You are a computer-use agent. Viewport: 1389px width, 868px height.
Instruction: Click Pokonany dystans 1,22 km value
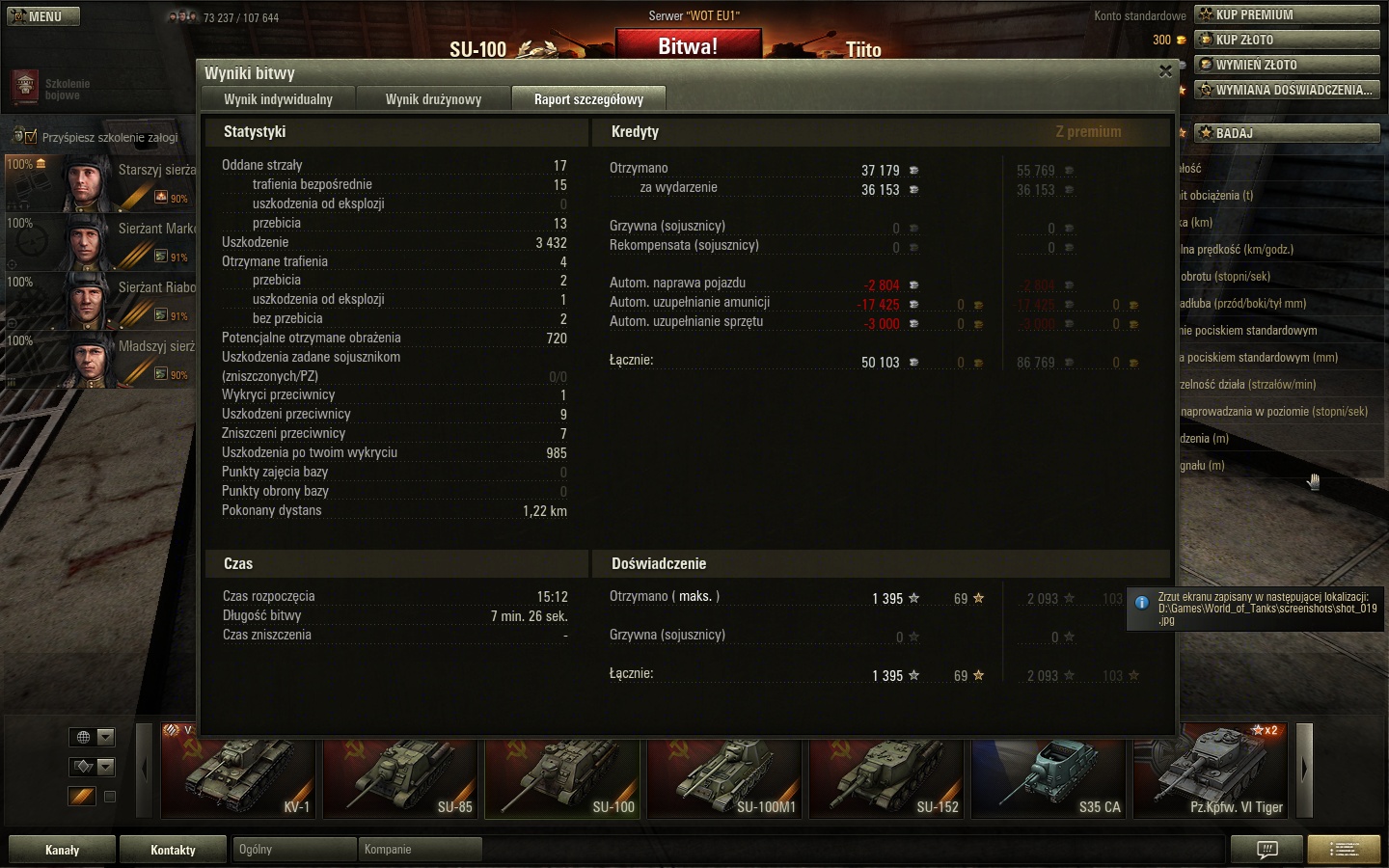click(x=545, y=511)
